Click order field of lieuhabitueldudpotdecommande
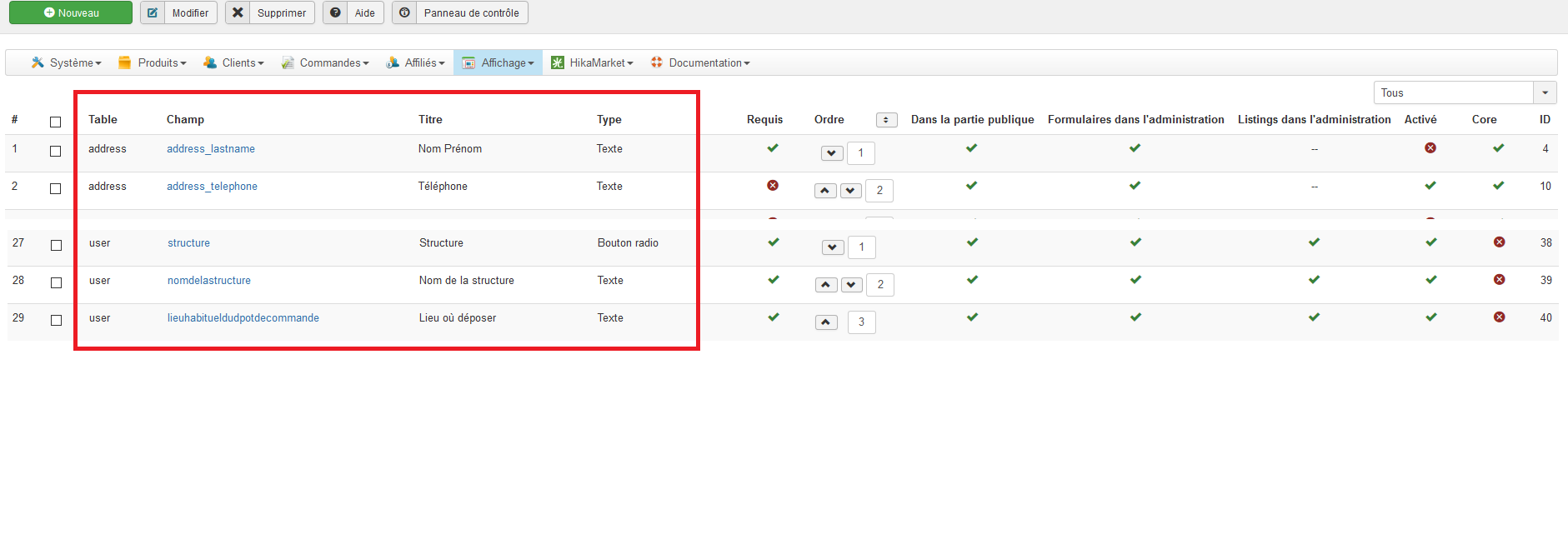Screen dimensions: 1568x559 [862, 322]
